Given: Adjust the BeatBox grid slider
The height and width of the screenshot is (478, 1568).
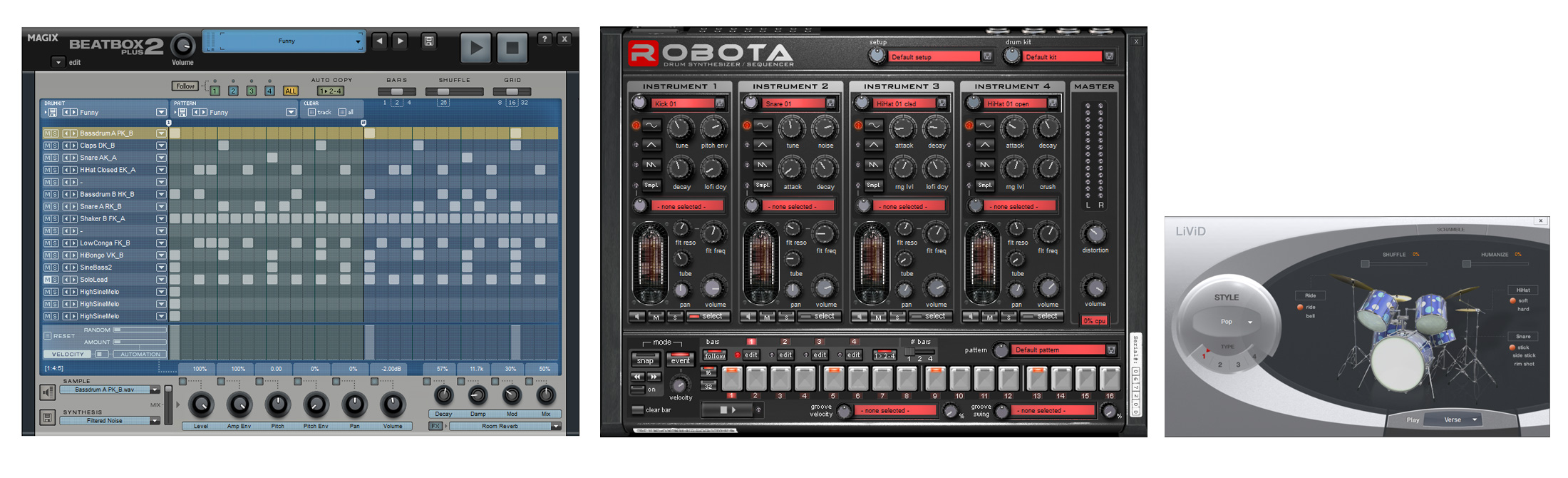Looking at the screenshot, I should click(512, 91).
